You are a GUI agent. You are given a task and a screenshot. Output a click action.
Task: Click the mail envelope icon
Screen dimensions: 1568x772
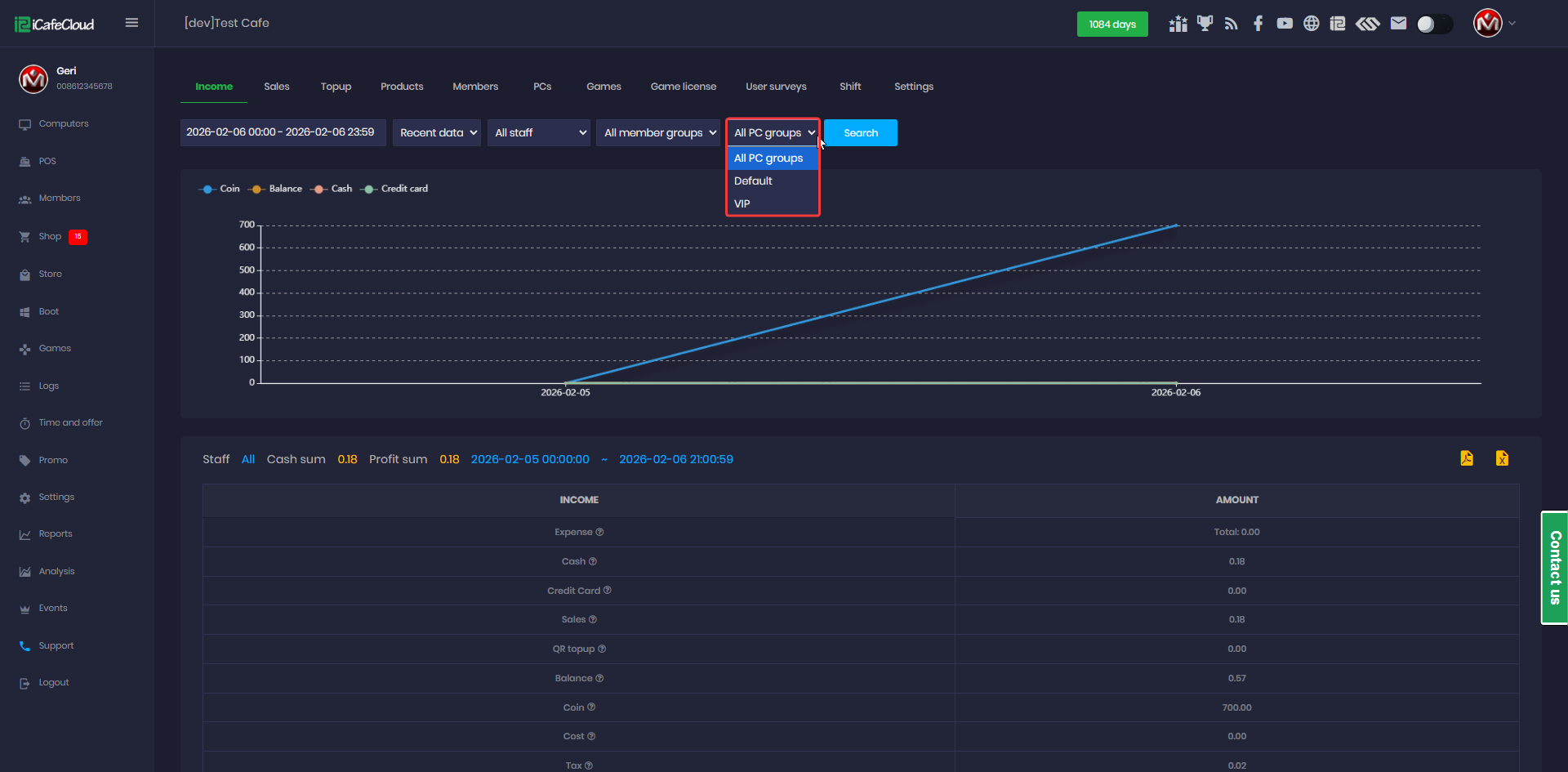click(x=1398, y=24)
